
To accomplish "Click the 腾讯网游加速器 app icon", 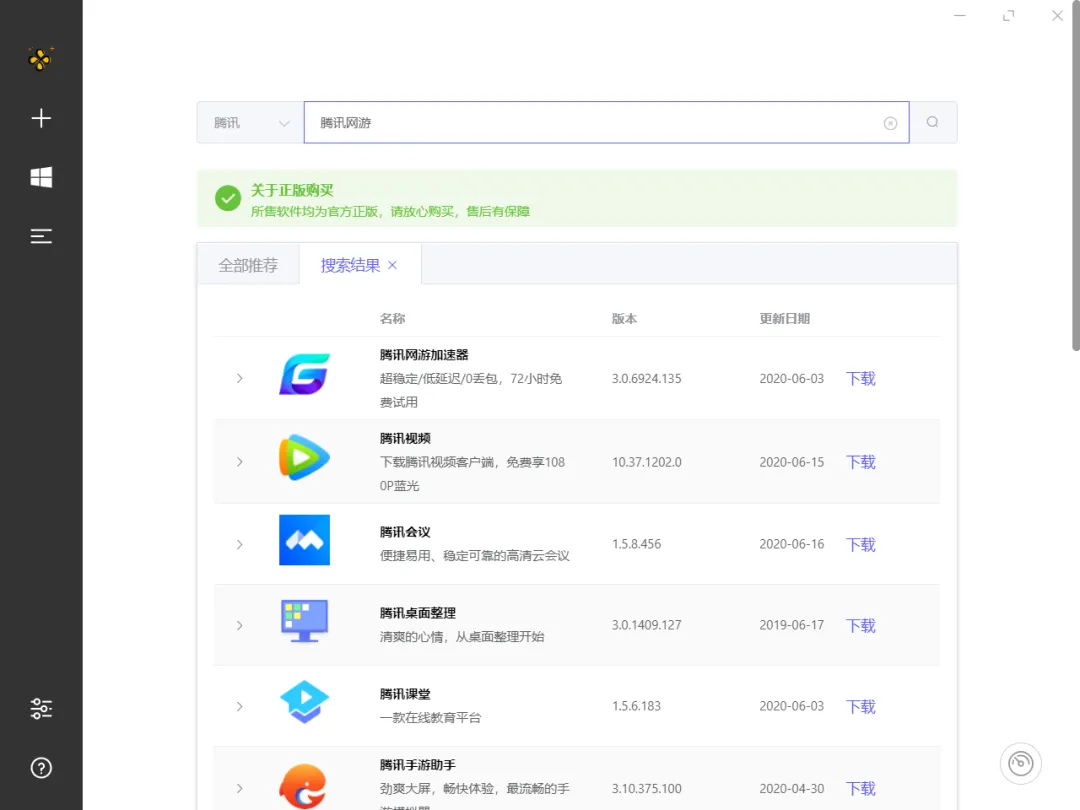I will tap(304, 375).
